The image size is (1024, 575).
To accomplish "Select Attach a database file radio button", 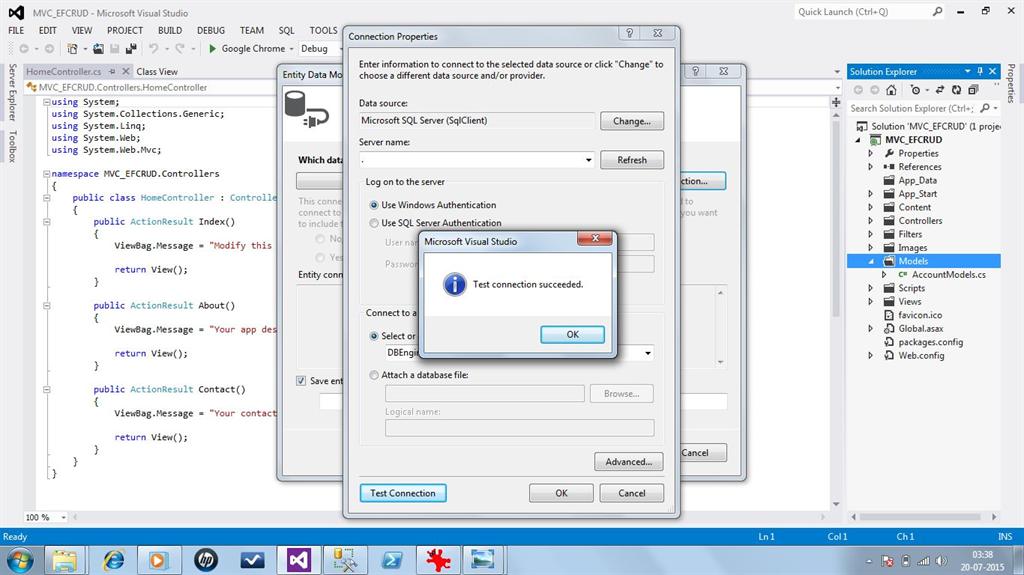I will pos(374,375).
